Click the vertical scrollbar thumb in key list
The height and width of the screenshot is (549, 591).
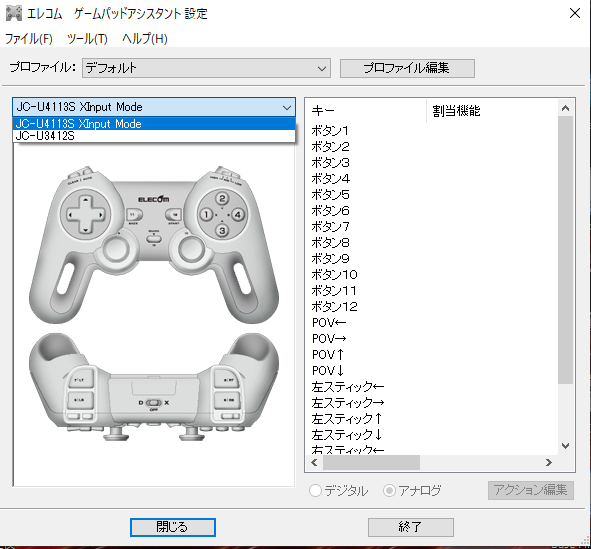click(x=565, y=250)
